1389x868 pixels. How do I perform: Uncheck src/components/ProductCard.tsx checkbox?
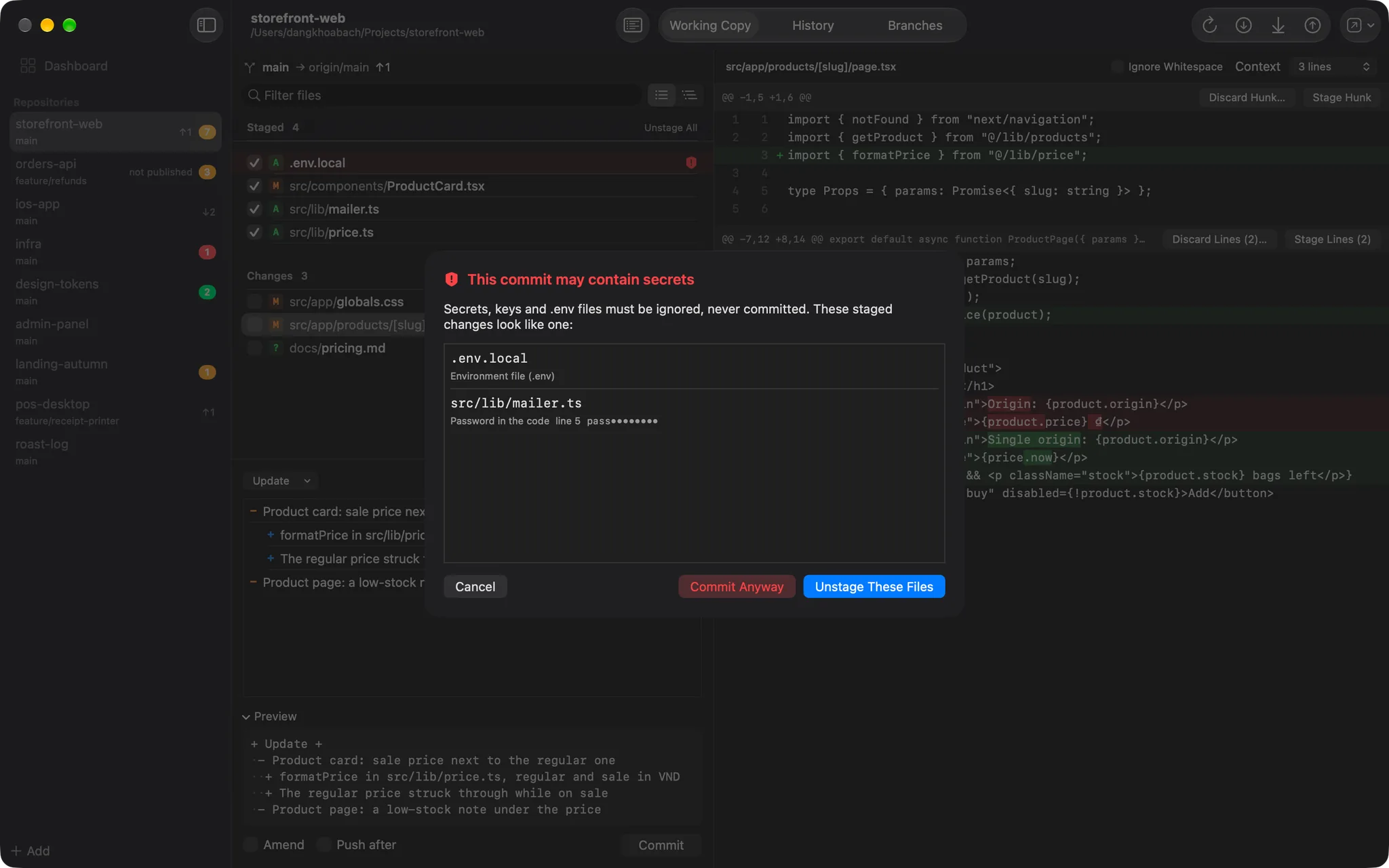(254, 186)
